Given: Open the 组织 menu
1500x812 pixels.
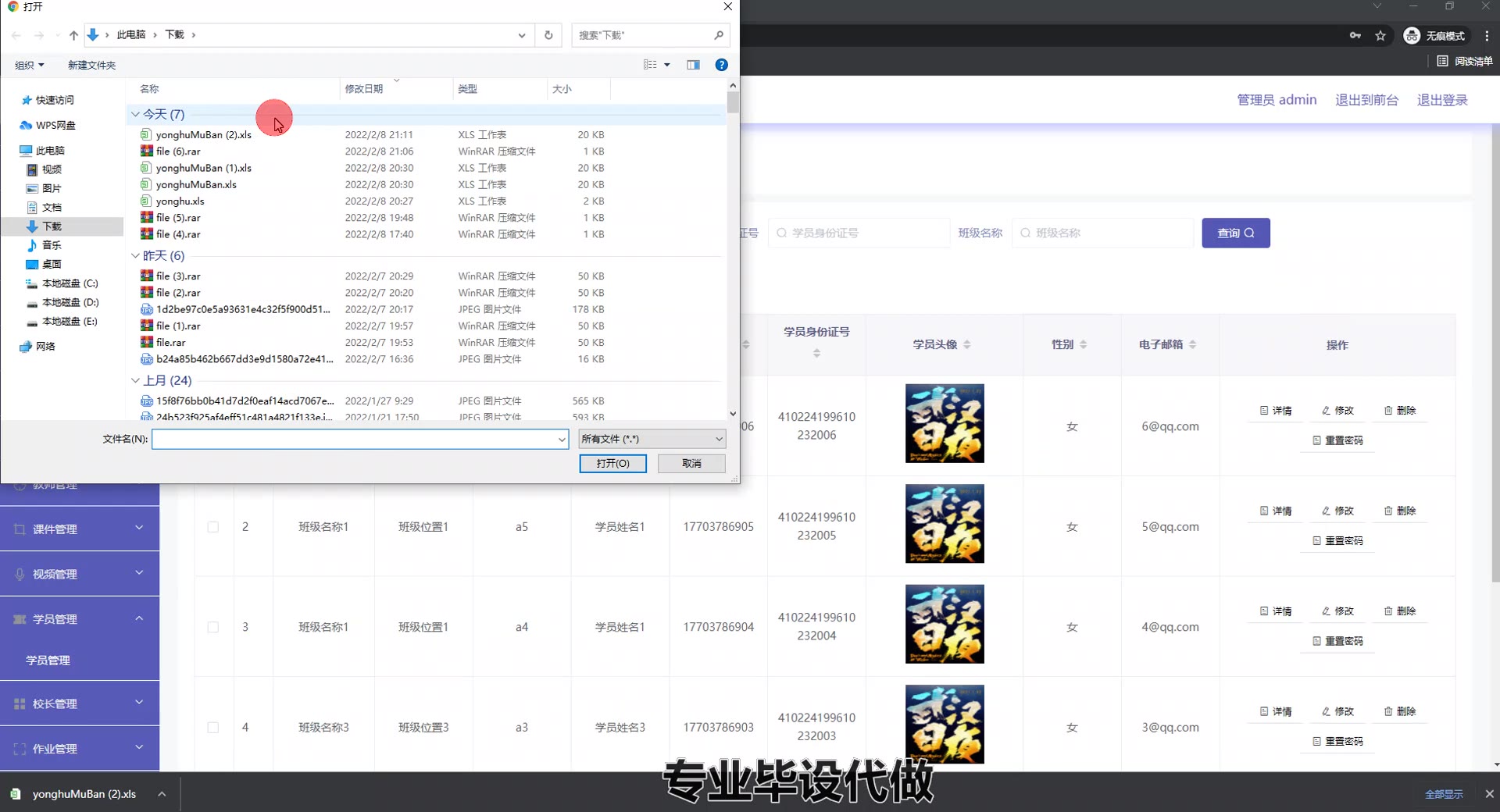Looking at the screenshot, I should [x=30, y=65].
